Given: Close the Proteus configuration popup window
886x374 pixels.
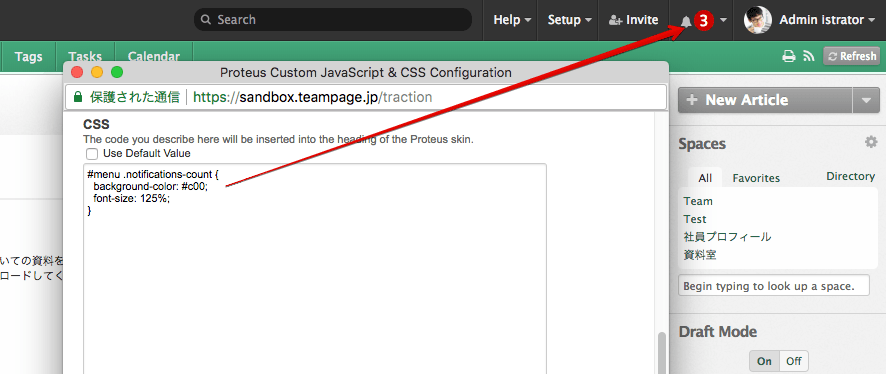Looking at the screenshot, I should [77, 72].
